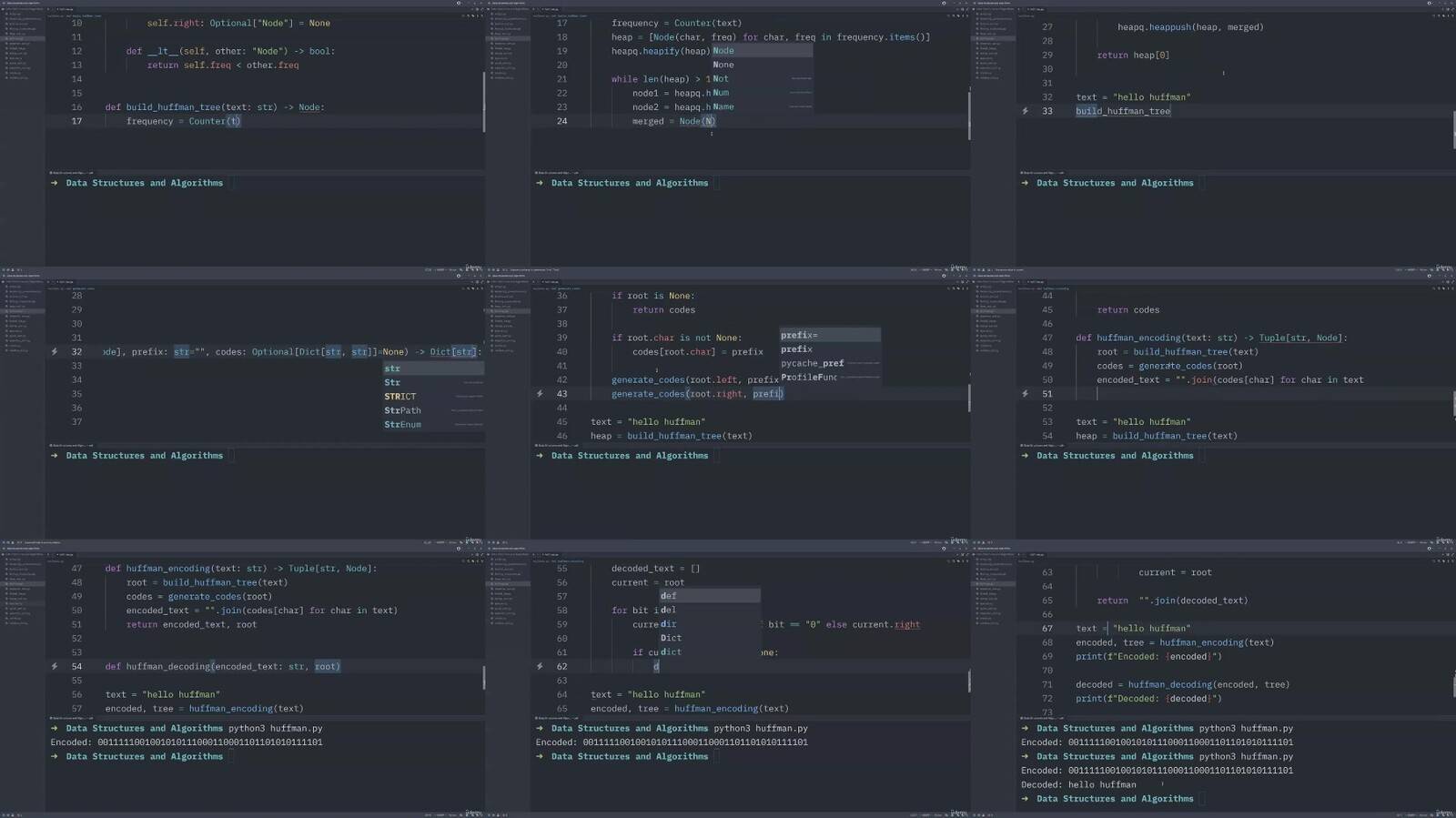This screenshot has height=818, width=1456.
Task: Choose capitalized 'Dict' completion suggestion
Action: (710, 638)
